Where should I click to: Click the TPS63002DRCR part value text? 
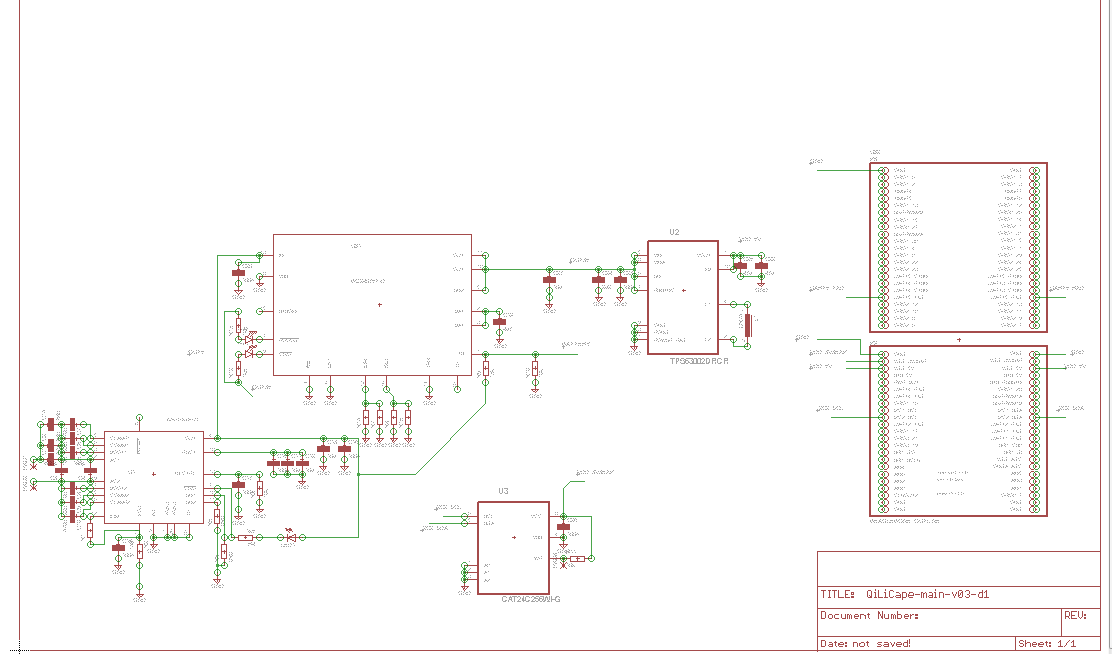pyautogui.click(x=699, y=360)
